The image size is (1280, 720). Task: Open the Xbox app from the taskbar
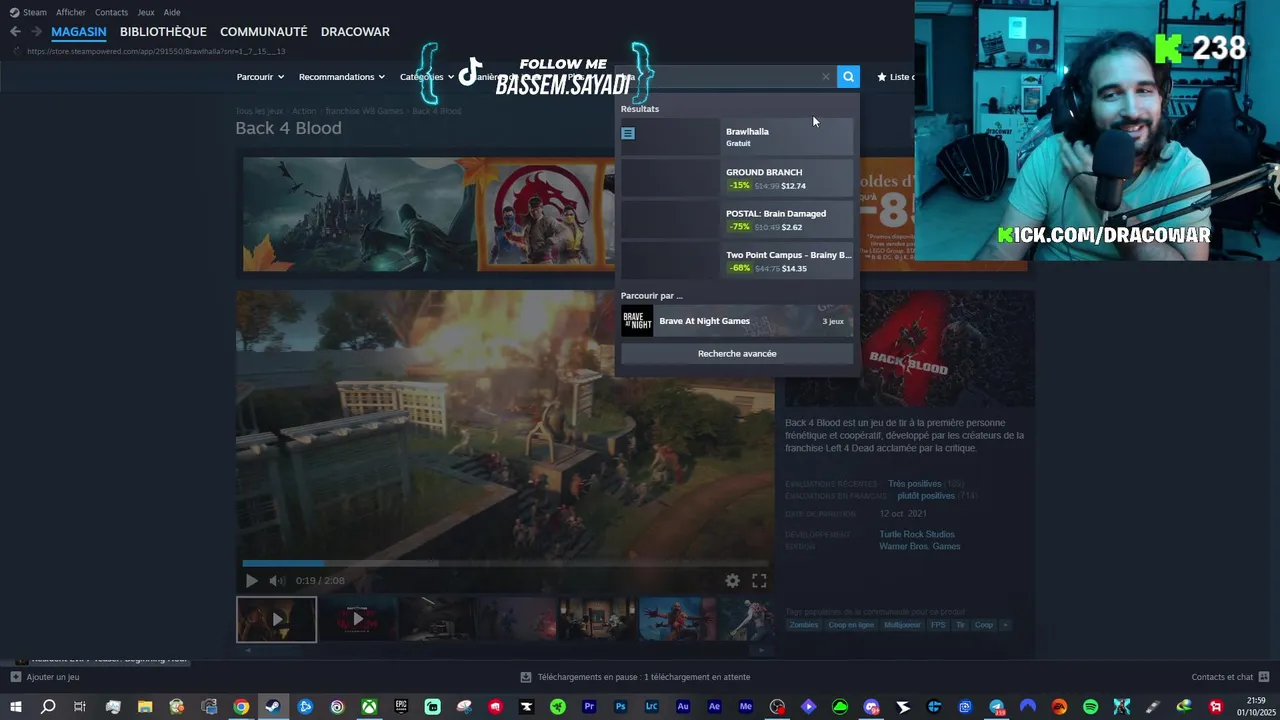369,707
